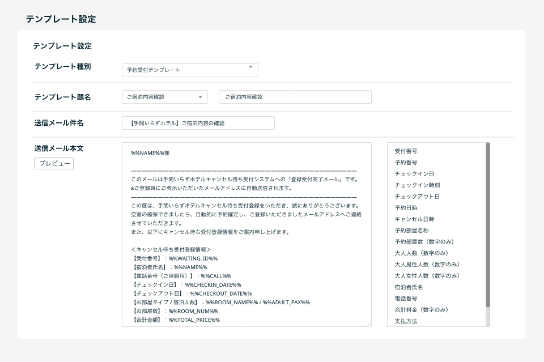544x362 pixels.
Task: Select 宿泊者氏名 in the variable list
Action: click(x=409, y=287)
